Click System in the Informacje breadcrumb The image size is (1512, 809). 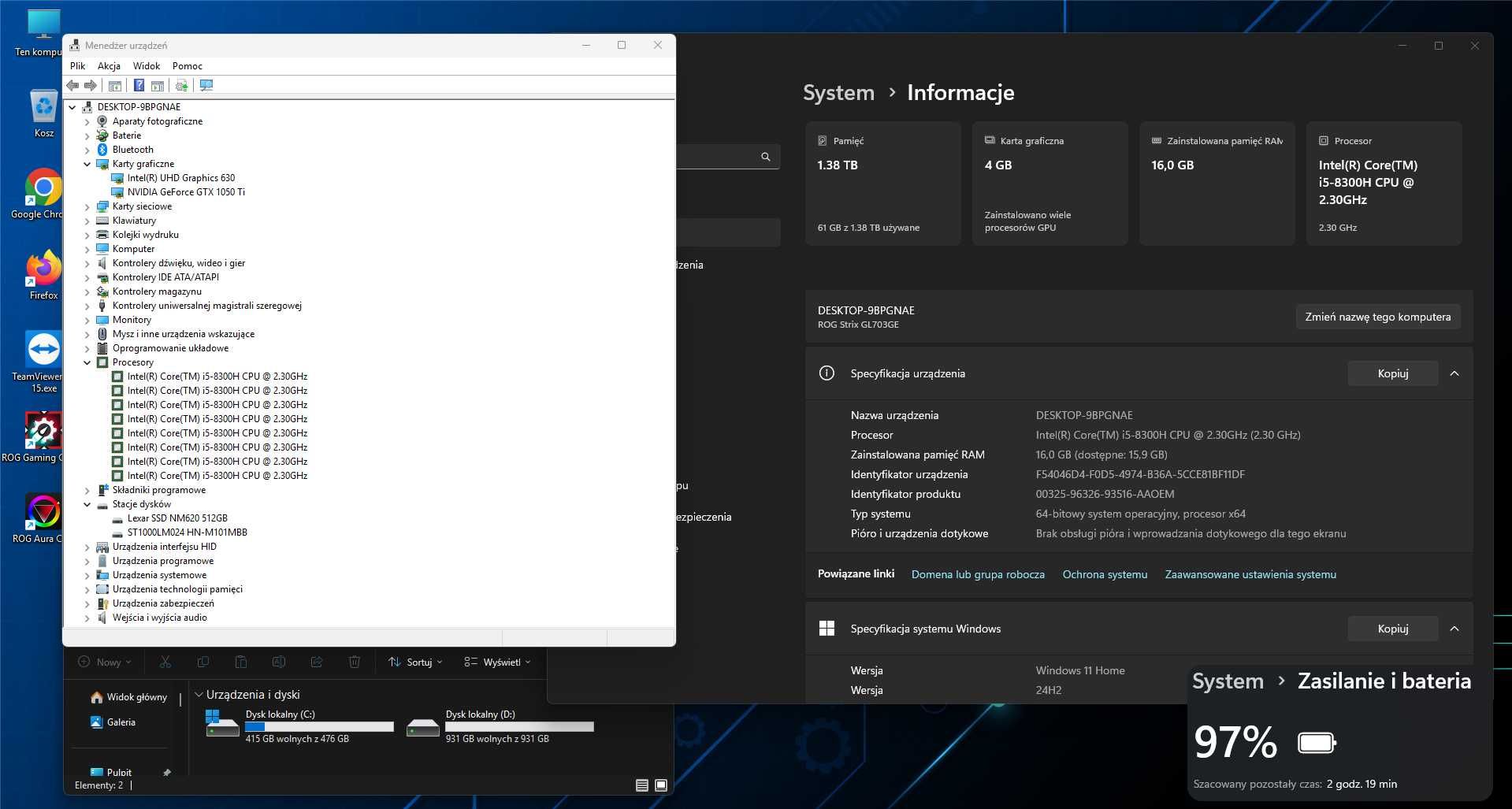tap(838, 93)
